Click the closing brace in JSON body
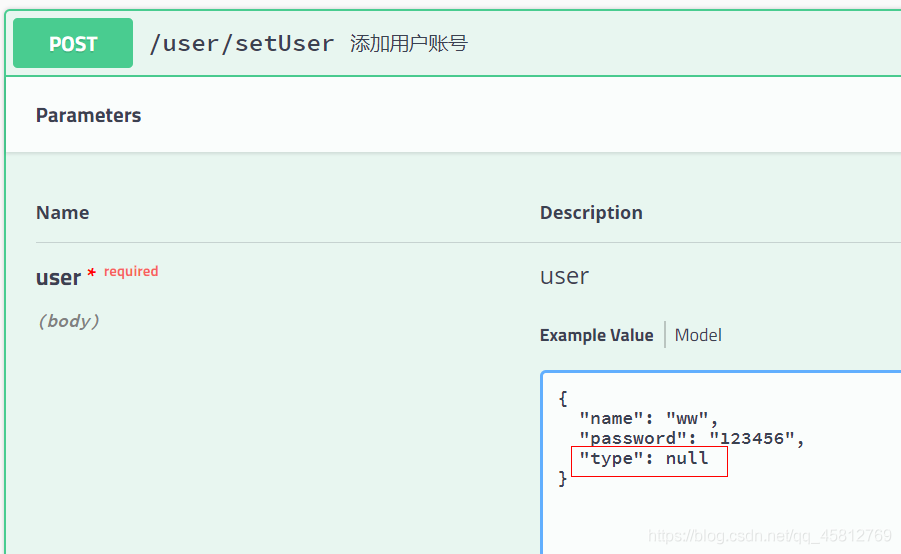This screenshot has width=901, height=554. tap(563, 478)
